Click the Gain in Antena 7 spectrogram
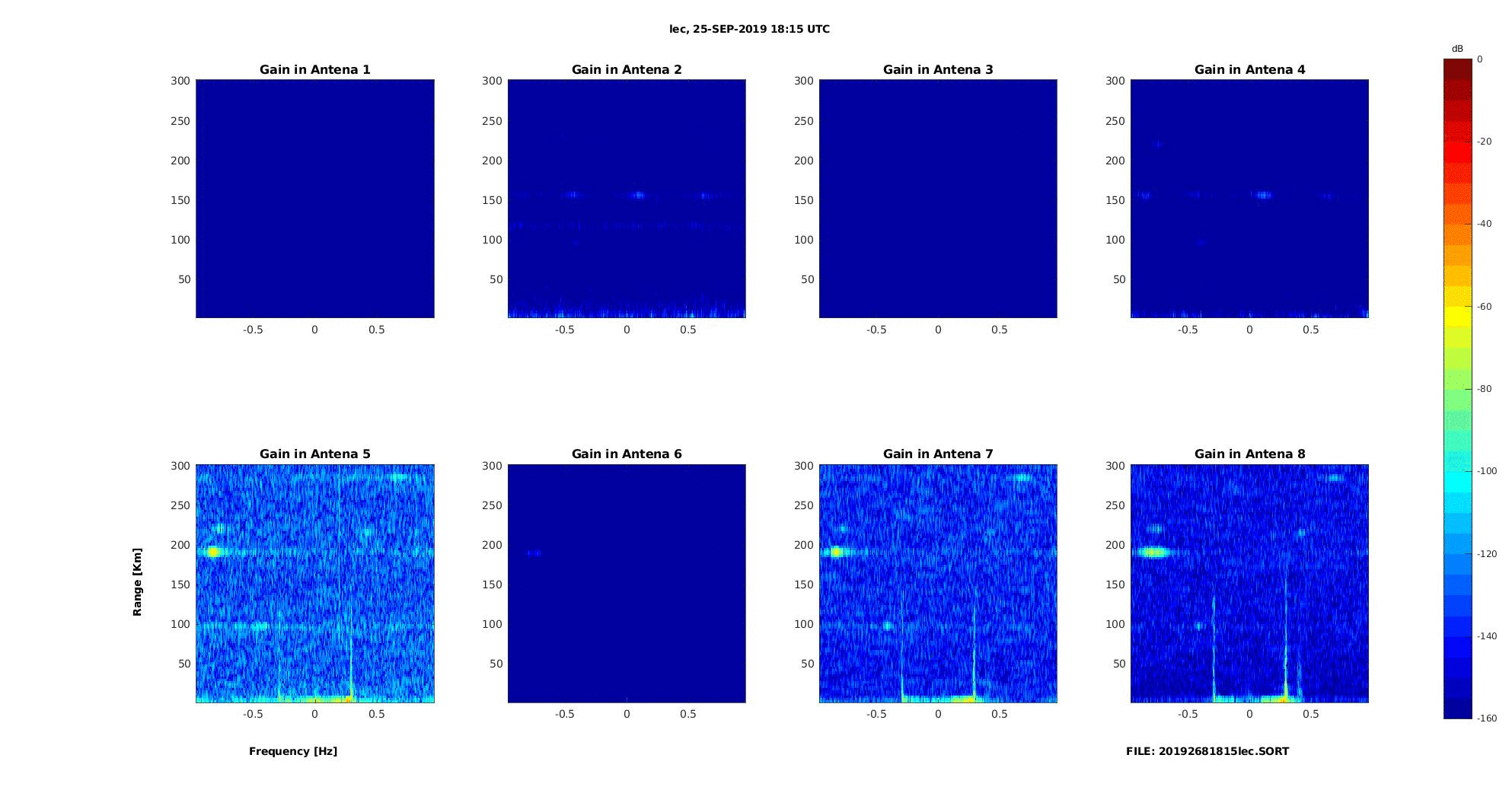Viewport: 1512px width, 809px height. 938,584
